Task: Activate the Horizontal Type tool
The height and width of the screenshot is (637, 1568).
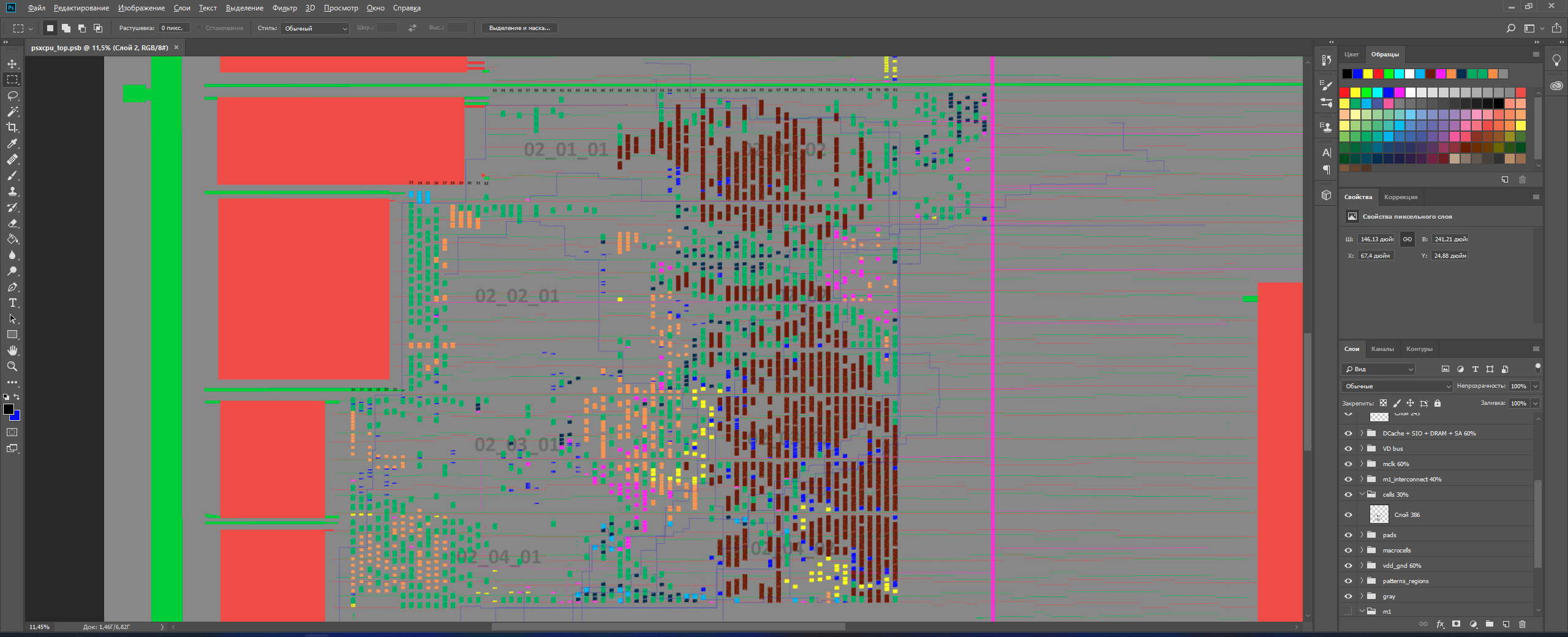Action: (x=12, y=303)
